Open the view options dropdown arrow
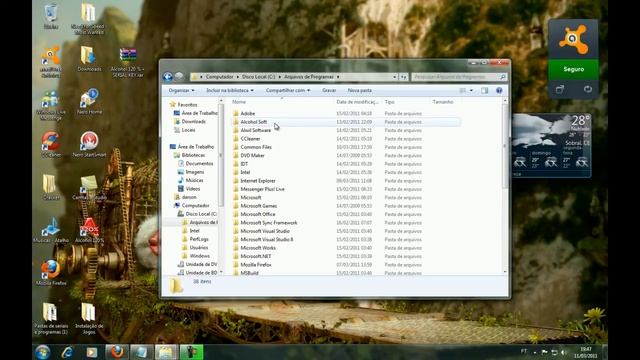The width and height of the screenshot is (640, 360). [x=471, y=90]
